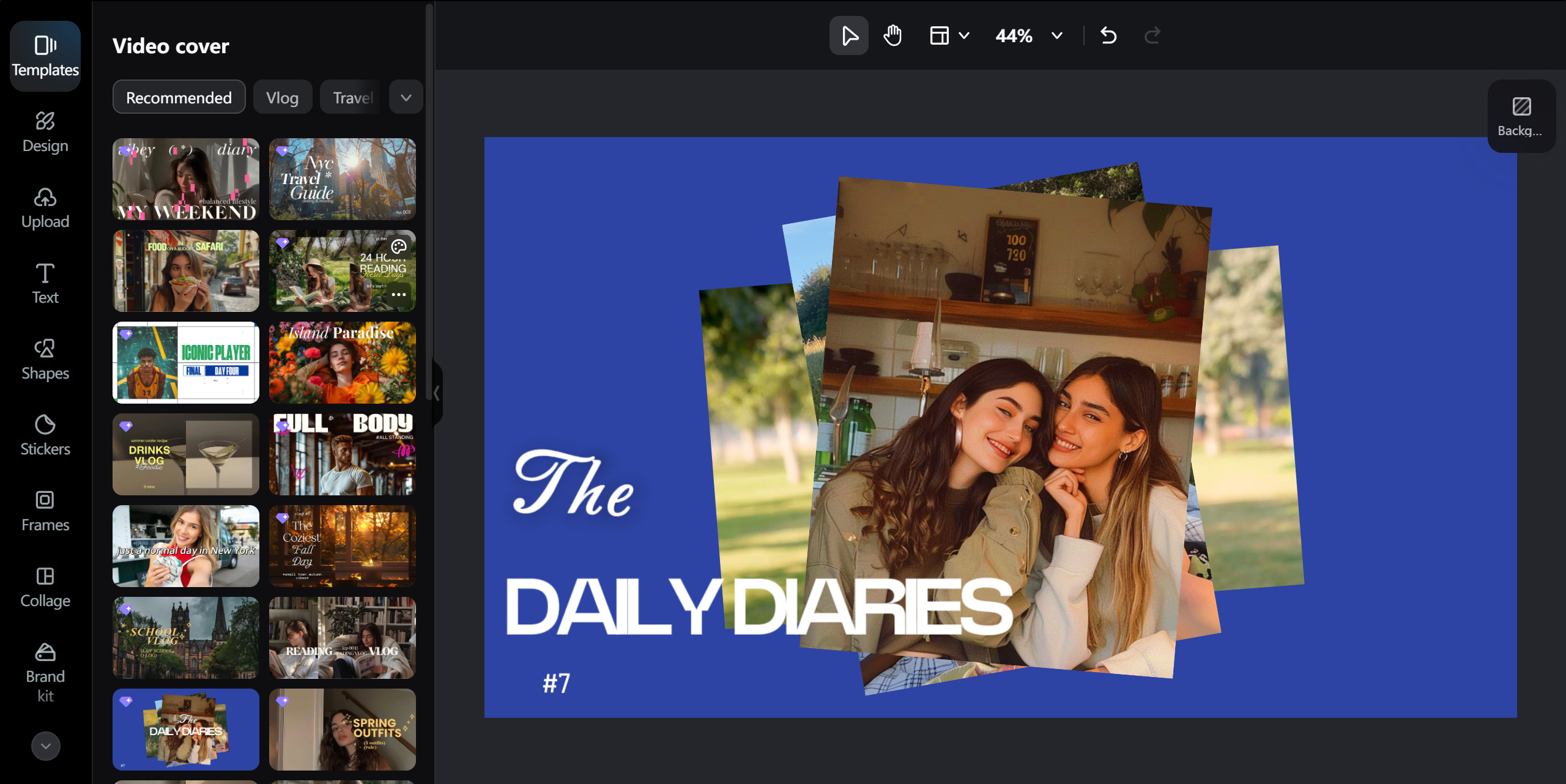Image resolution: width=1566 pixels, height=784 pixels.
Task: Open the Shapes panel
Action: (45, 358)
